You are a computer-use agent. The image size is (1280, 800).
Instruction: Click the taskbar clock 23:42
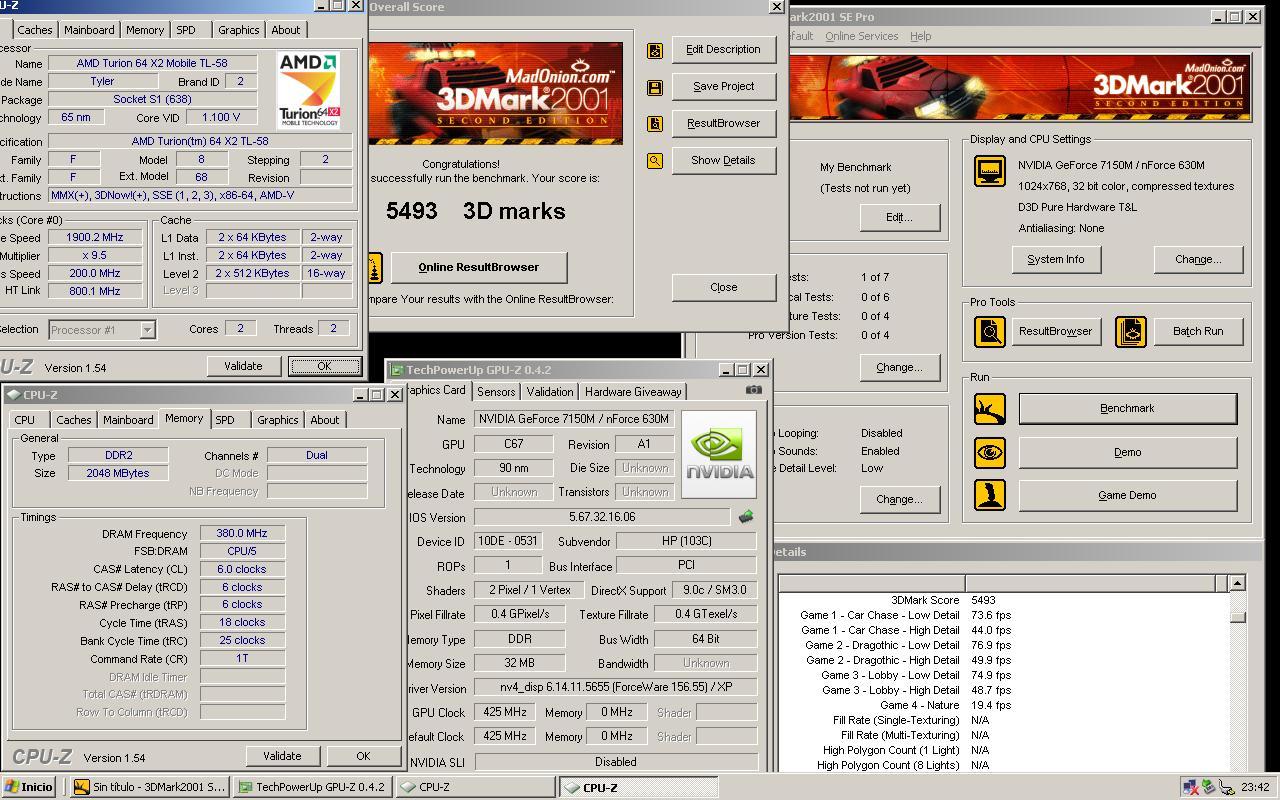(x=1255, y=787)
